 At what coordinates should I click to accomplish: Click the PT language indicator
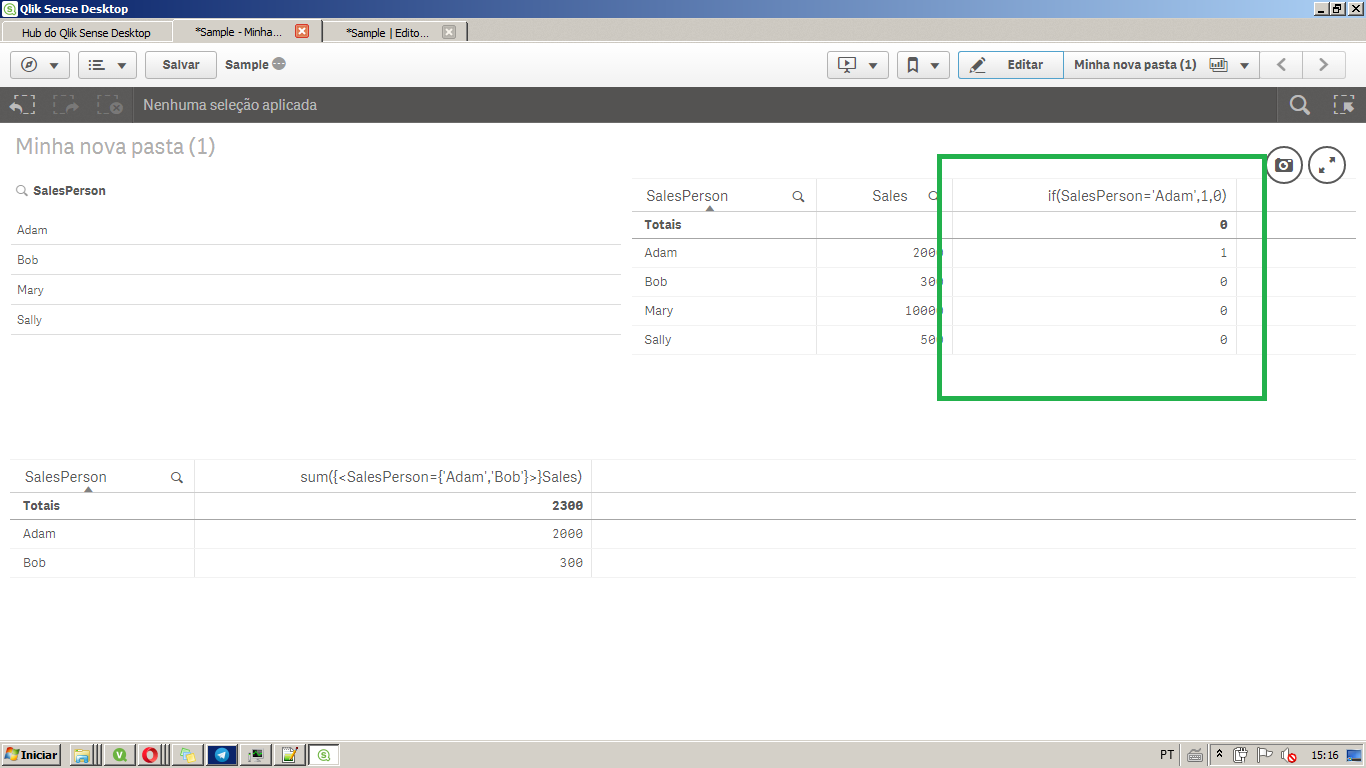coord(1167,755)
